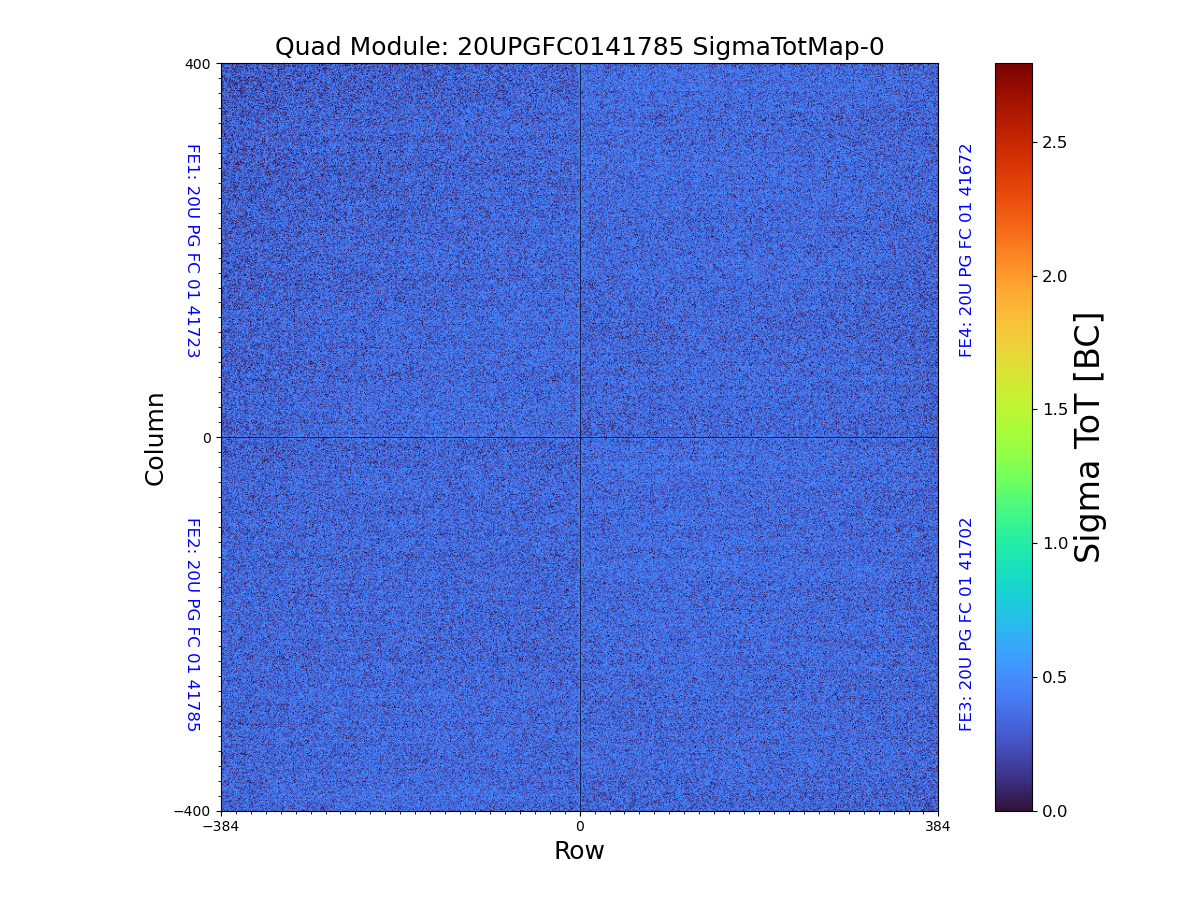Select the FE4: 20U PG FC 01 41672 label
This screenshot has height=900, width=1200.
pyautogui.click(x=966, y=250)
